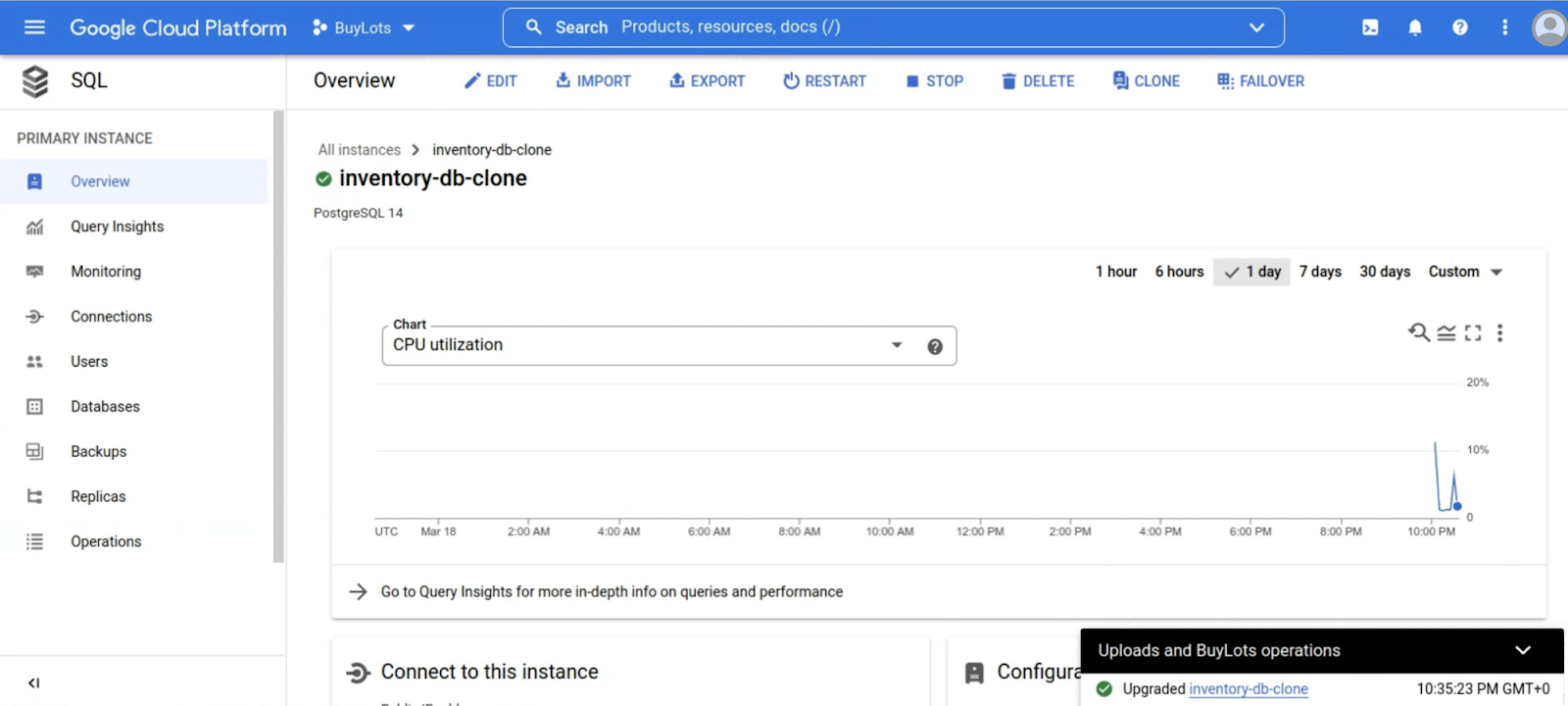Click the chart help question mark icon

pyautogui.click(x=935, y=346)
